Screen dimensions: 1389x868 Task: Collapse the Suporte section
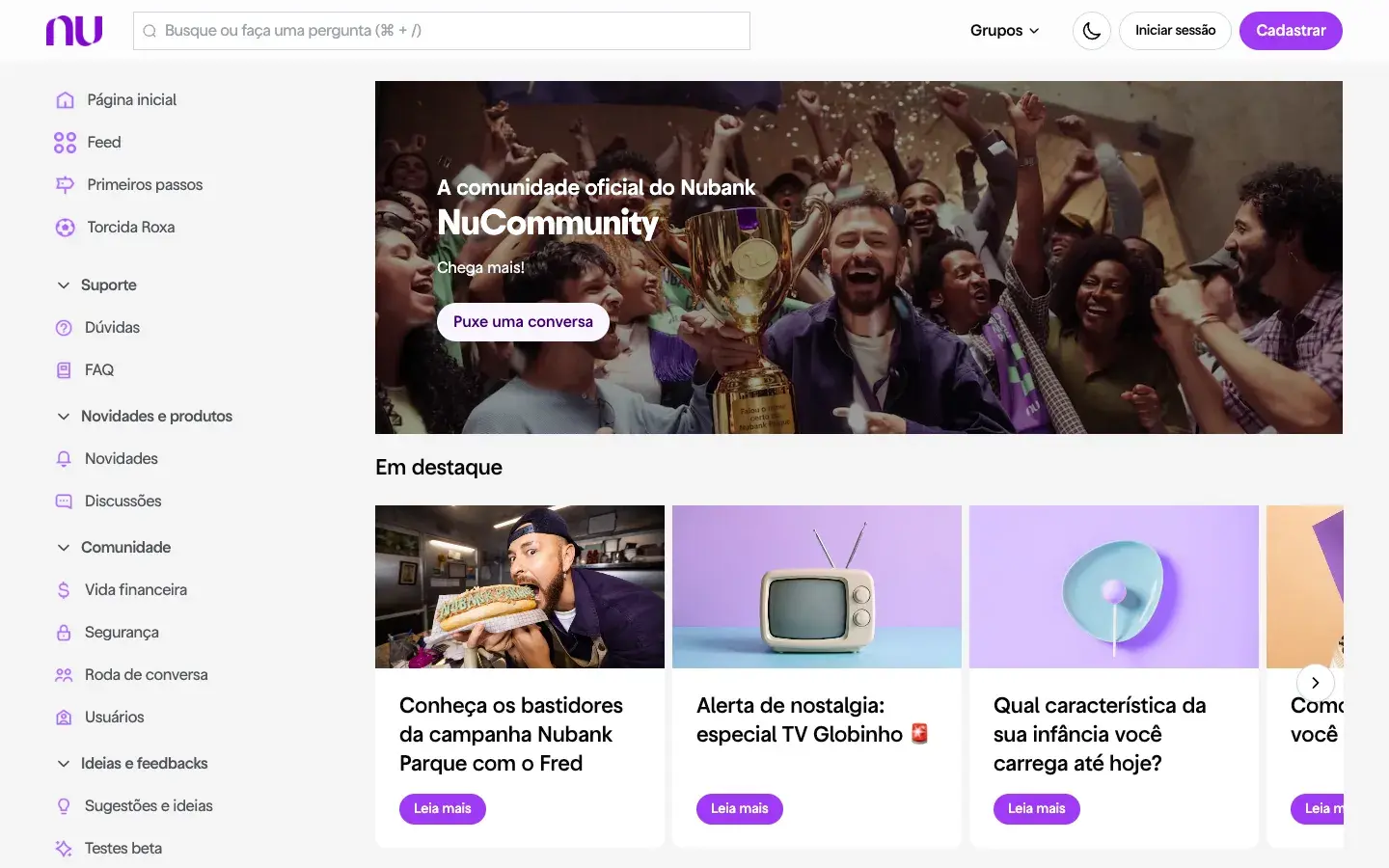tap(64, 285)
